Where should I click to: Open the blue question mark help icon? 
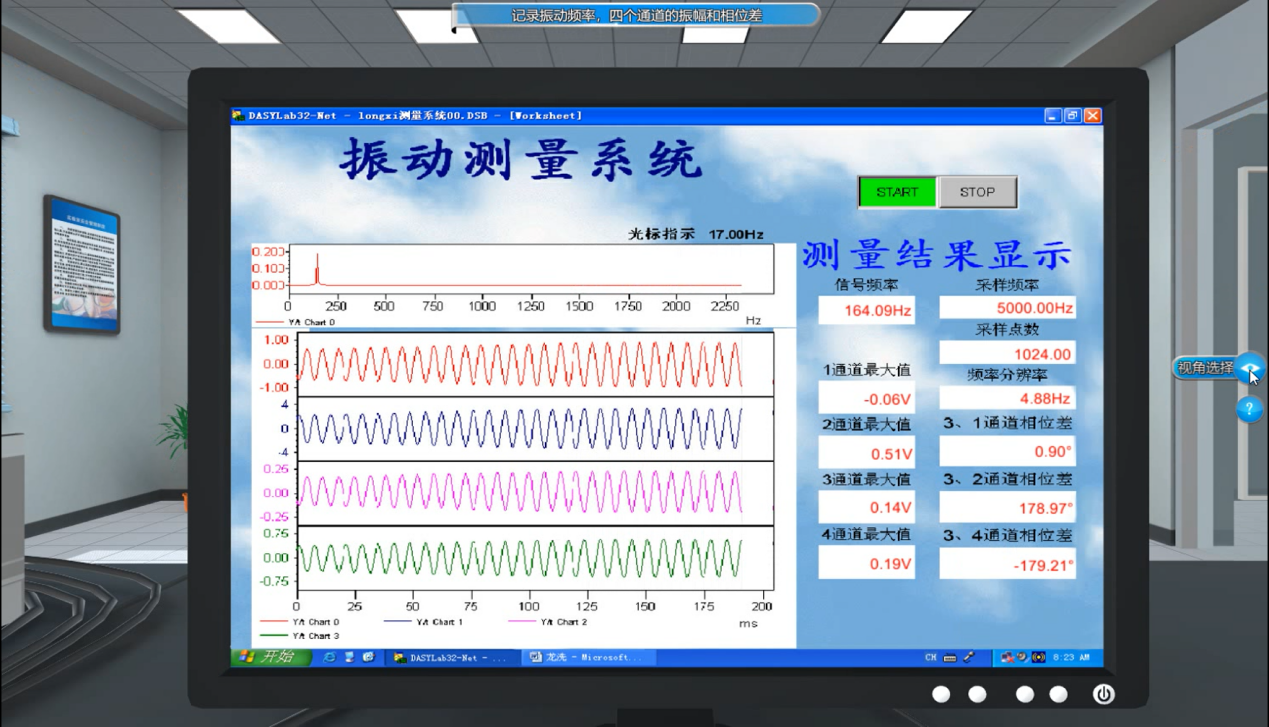coord(1249,409)
